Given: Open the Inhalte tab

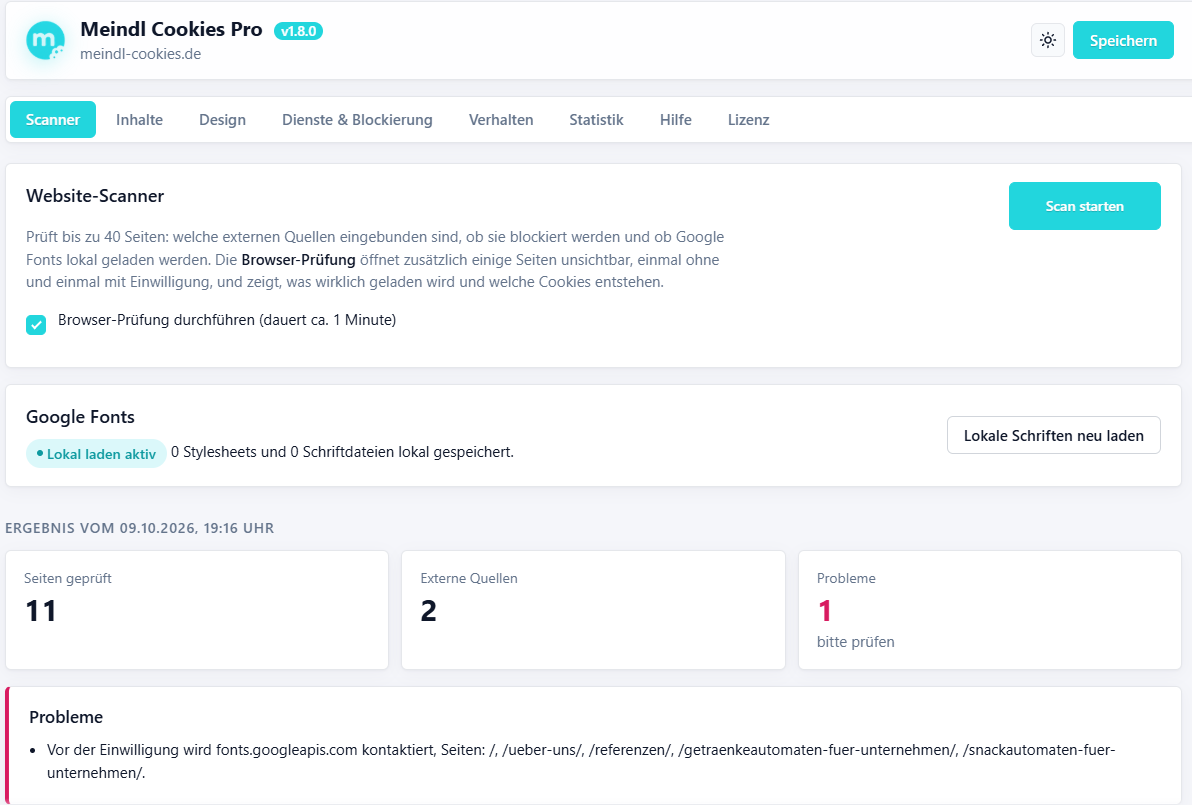Looking at the screenshot, I should click(x=139, y=119).
